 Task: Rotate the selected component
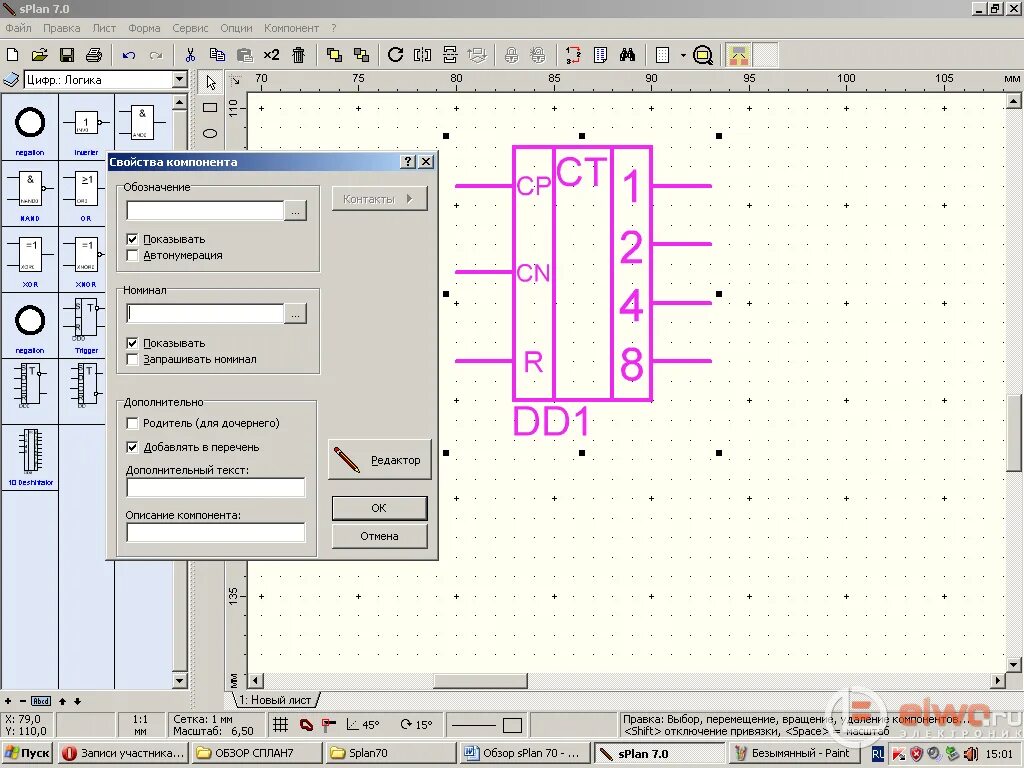click(395, 55)
